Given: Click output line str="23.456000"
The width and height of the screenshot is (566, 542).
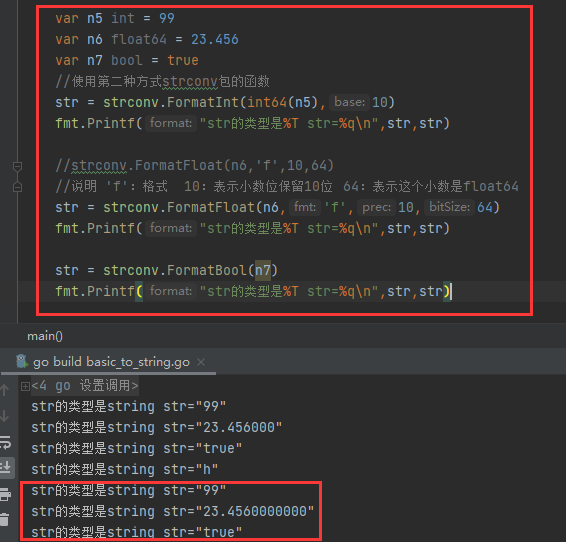Looking at the screenshot, I should [156, 428].
